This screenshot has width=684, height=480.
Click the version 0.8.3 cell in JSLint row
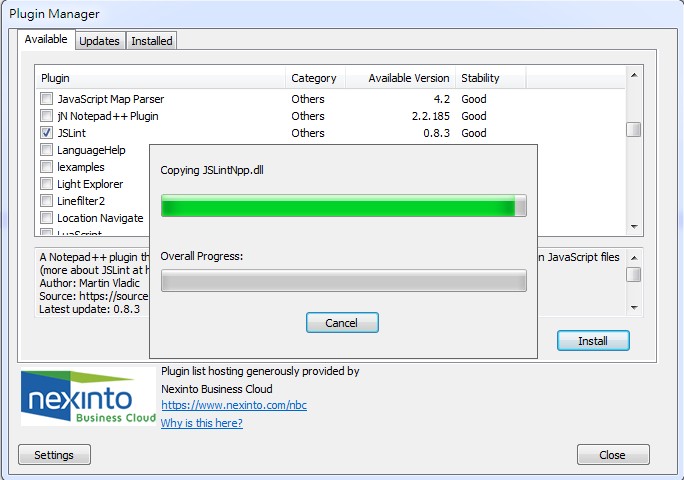436,133
